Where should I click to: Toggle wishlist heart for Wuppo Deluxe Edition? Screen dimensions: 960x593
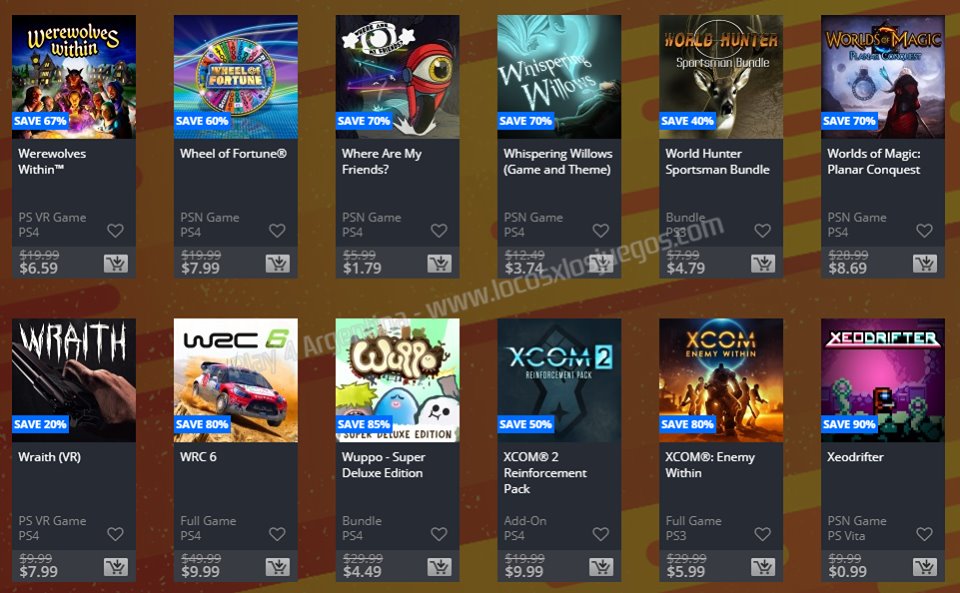[439, 534]
